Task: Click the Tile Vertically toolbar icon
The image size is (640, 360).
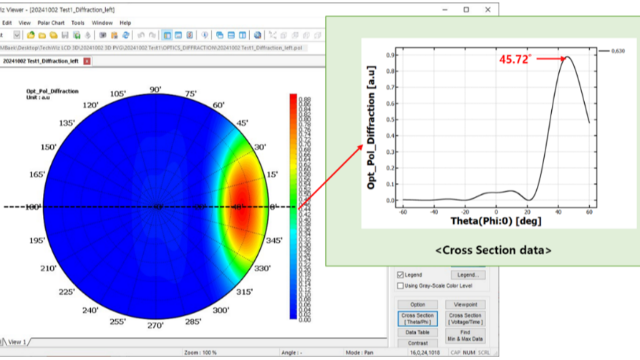Action: (x=242, y=35)
